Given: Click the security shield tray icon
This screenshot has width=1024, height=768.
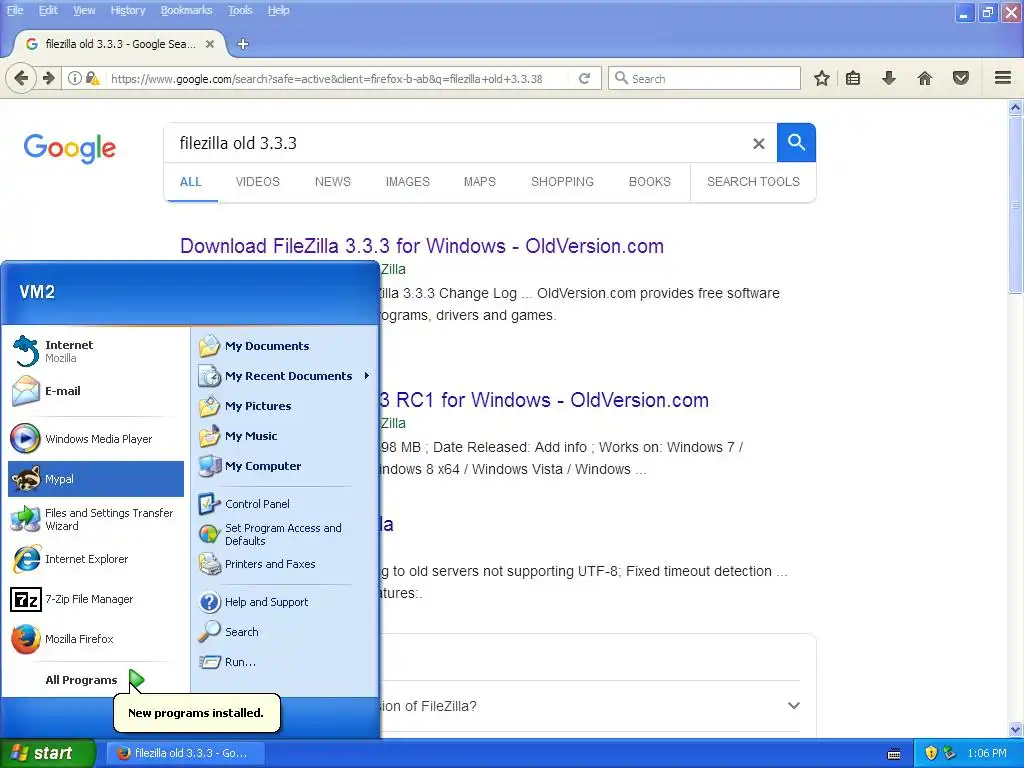Looking at the screenshot, I should (x=931, y=753).
